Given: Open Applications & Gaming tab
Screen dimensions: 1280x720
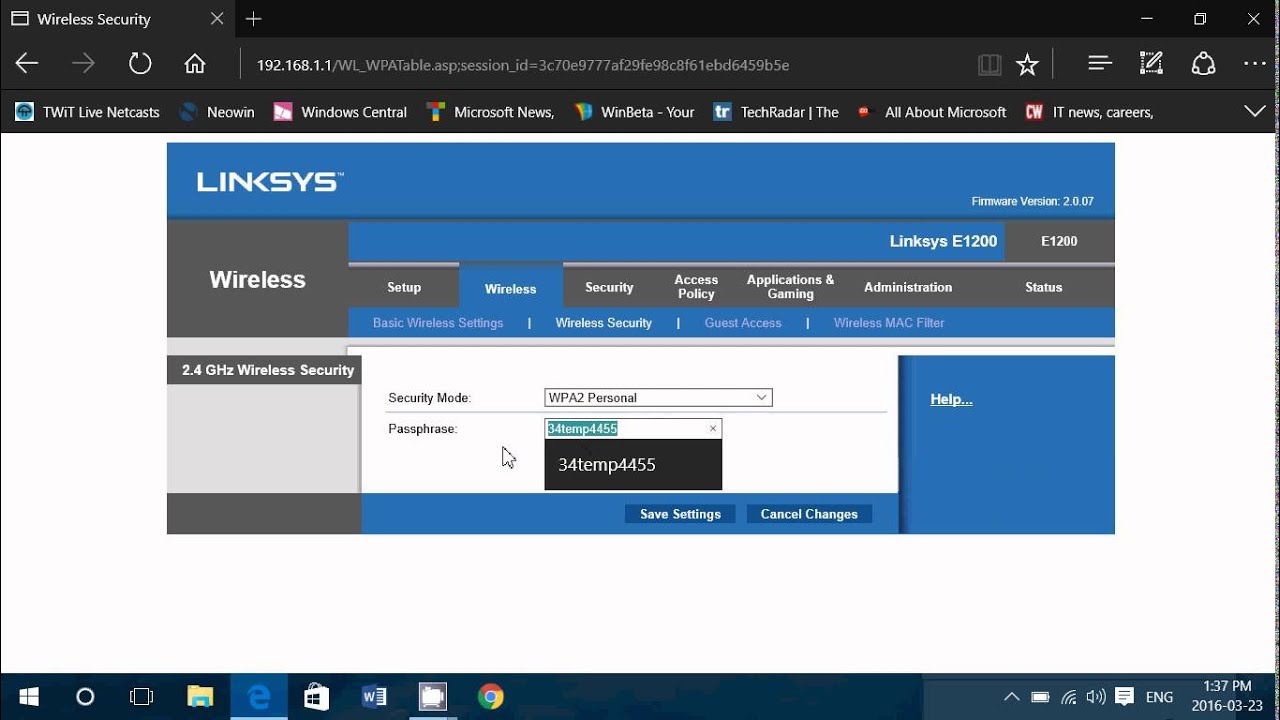Looking at the screenshot, I should 790,287.
